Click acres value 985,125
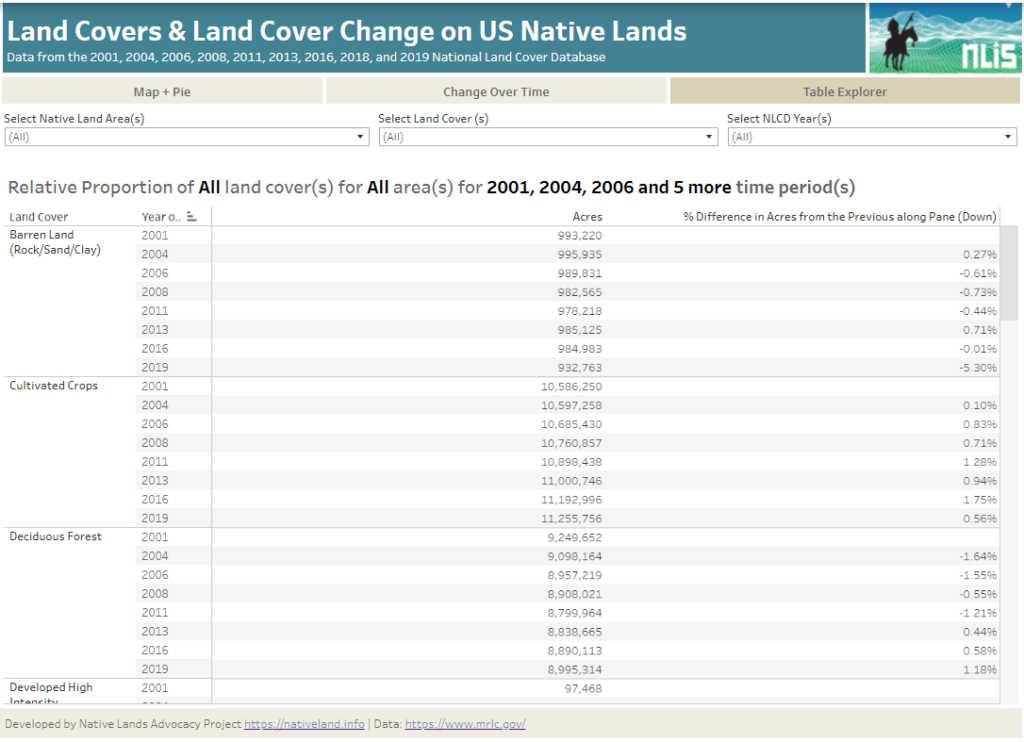 [x=580, y=330]
